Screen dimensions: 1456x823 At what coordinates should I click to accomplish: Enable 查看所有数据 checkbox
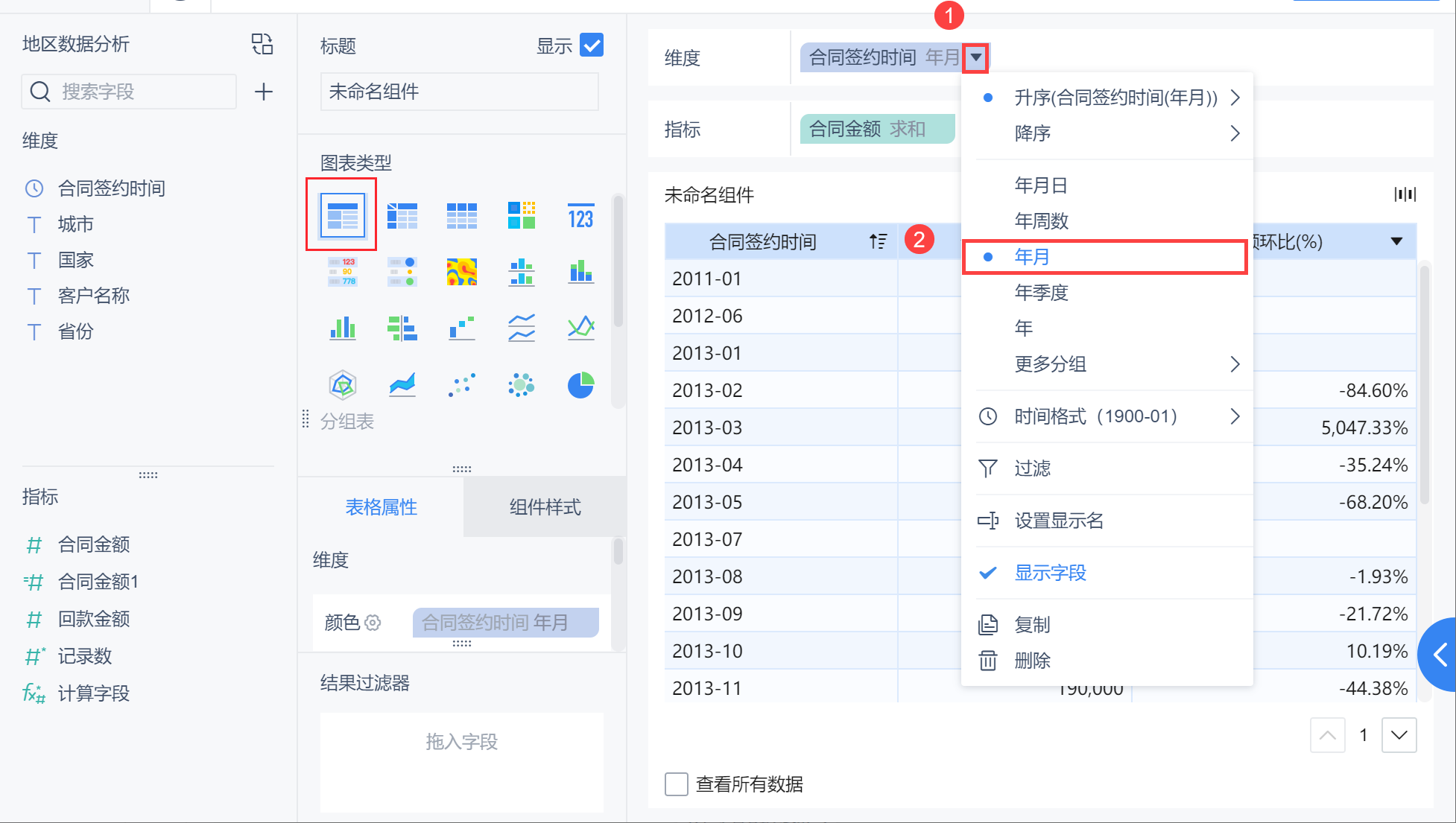(x=676, y=784)
